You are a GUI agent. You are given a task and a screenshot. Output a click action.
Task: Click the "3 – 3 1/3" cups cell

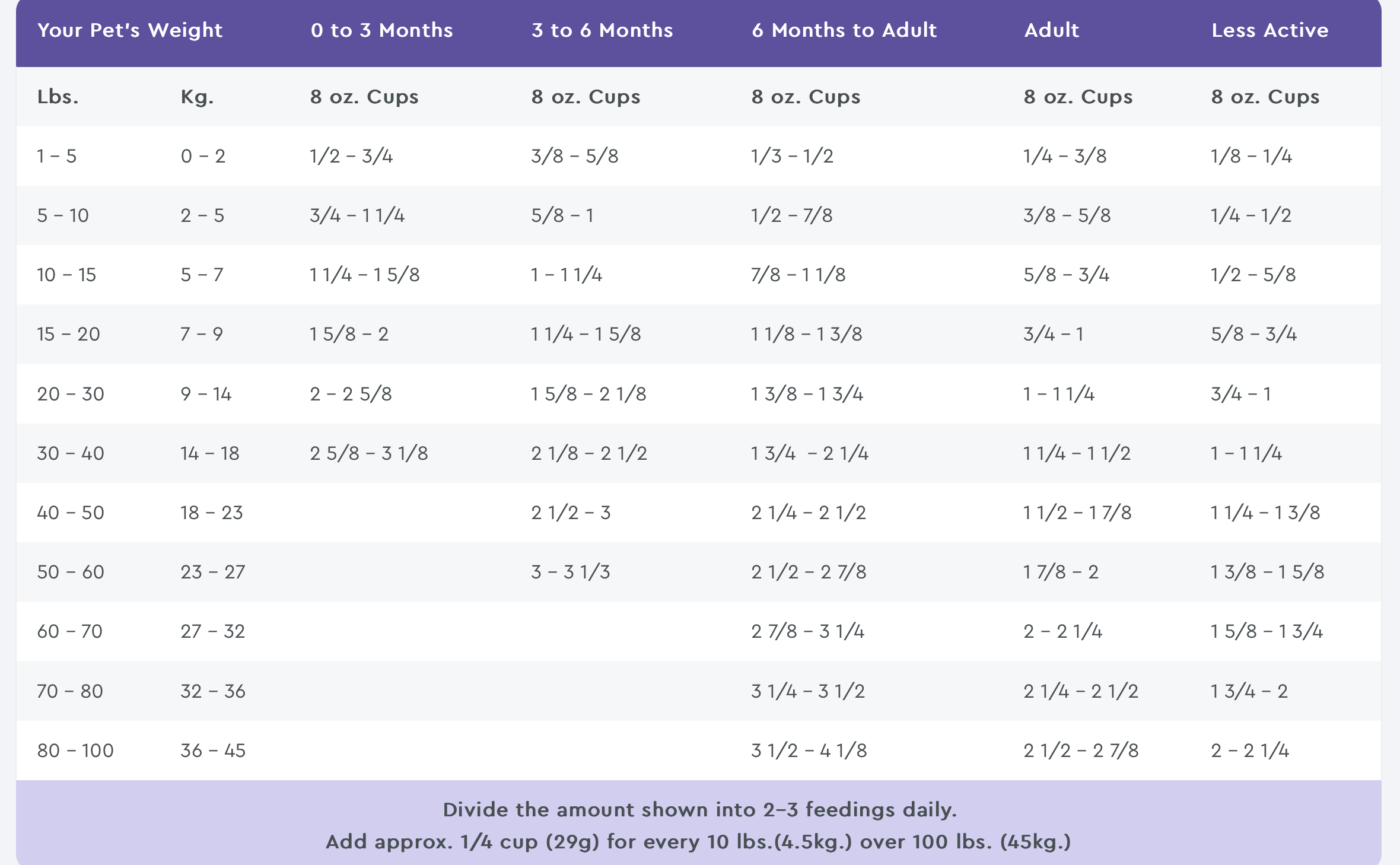(571, 572)
